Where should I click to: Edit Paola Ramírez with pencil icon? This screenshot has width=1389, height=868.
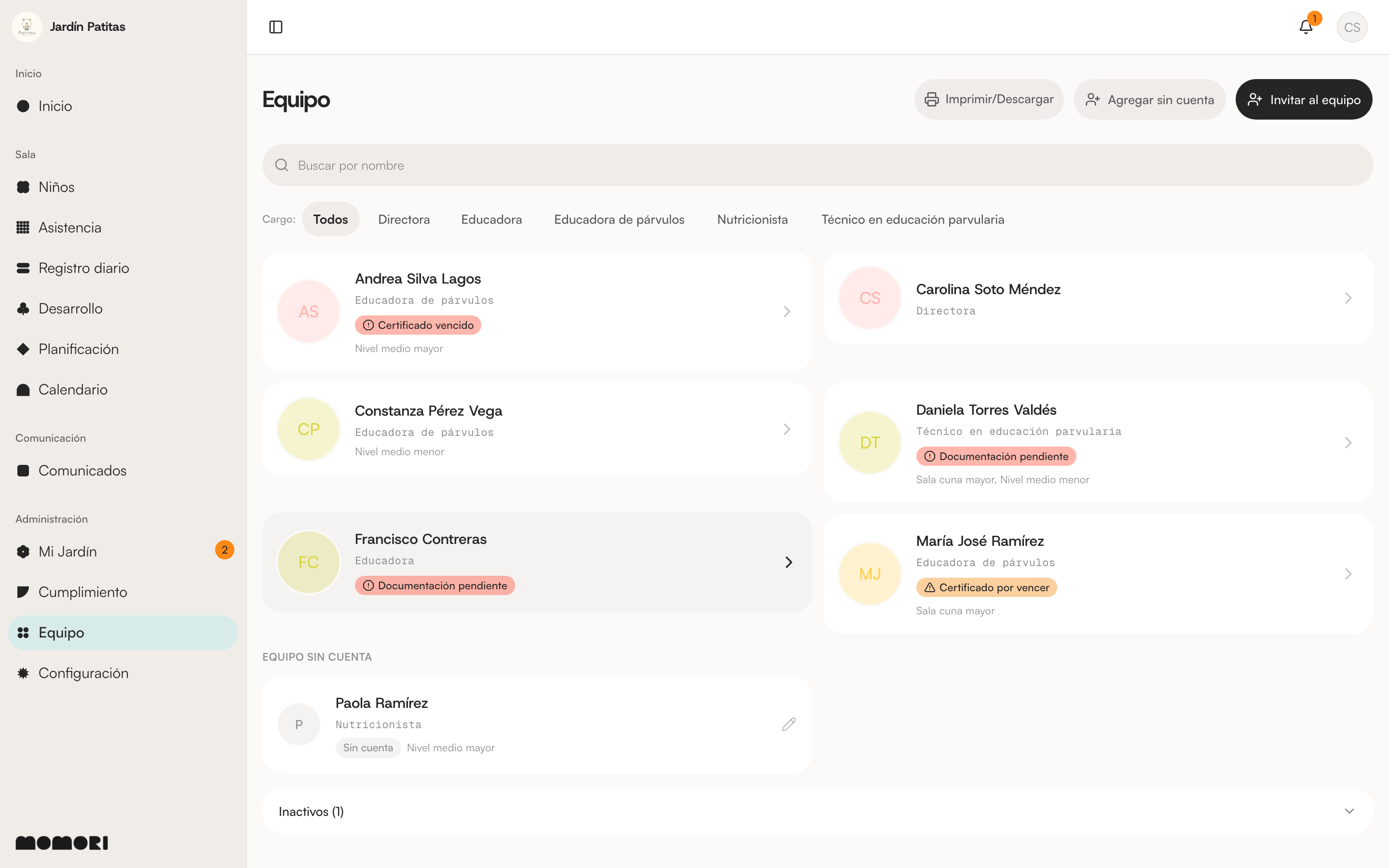(789, 724)
